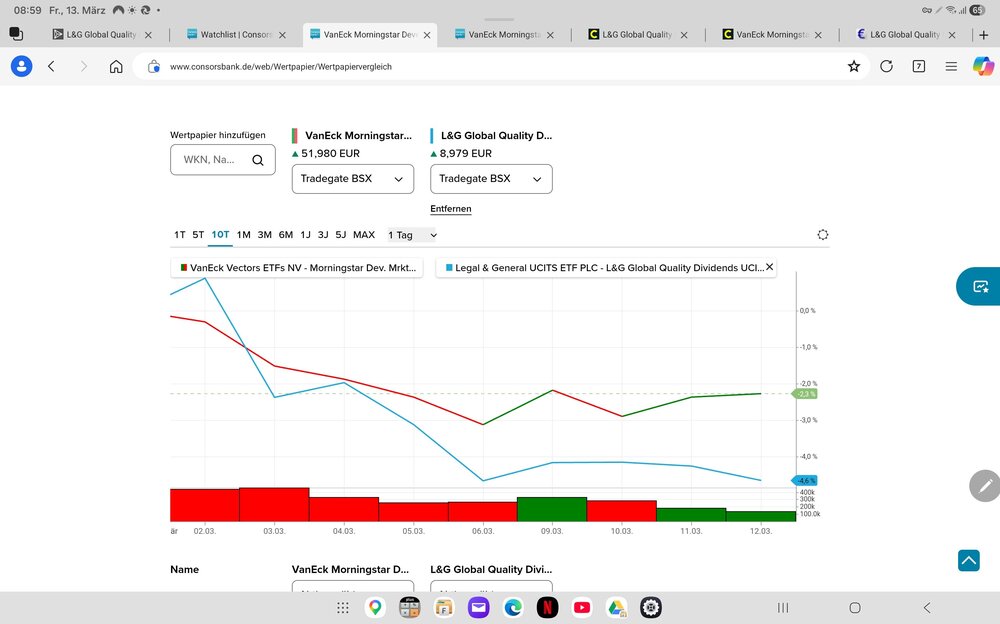Go forward with the browser forward arrow

point(84,66)
